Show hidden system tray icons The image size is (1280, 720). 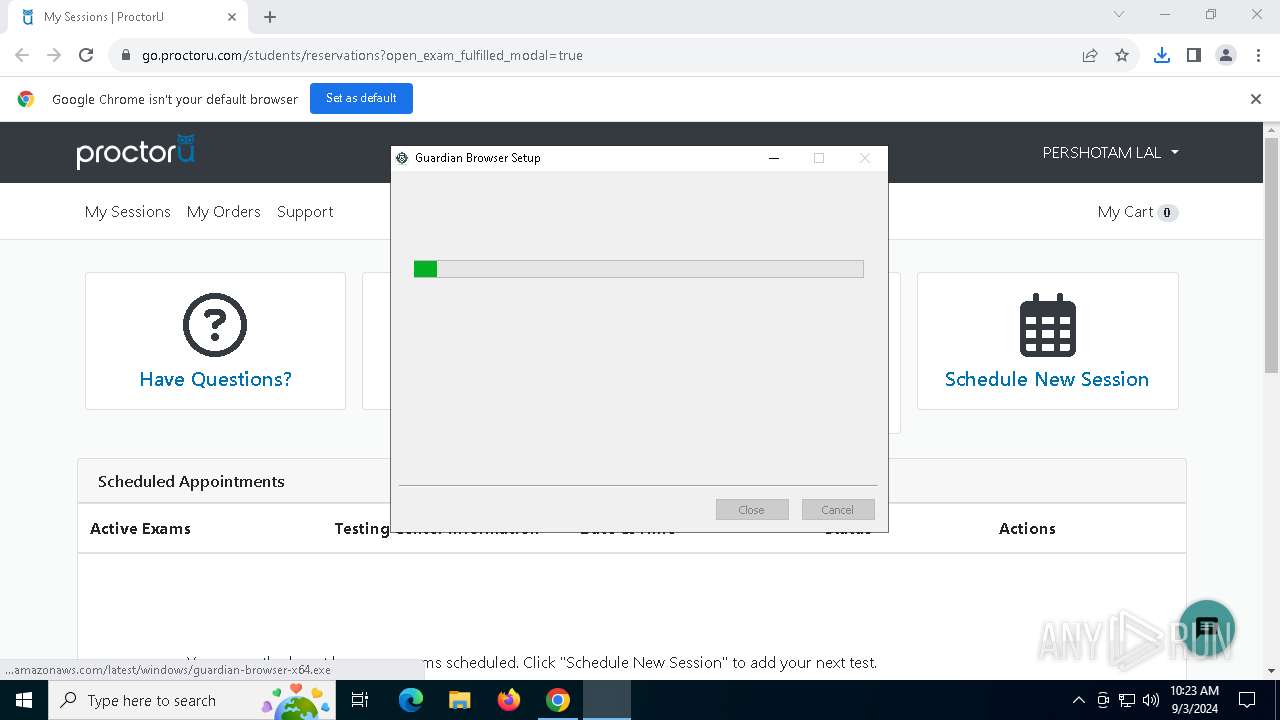(1078, 700)
